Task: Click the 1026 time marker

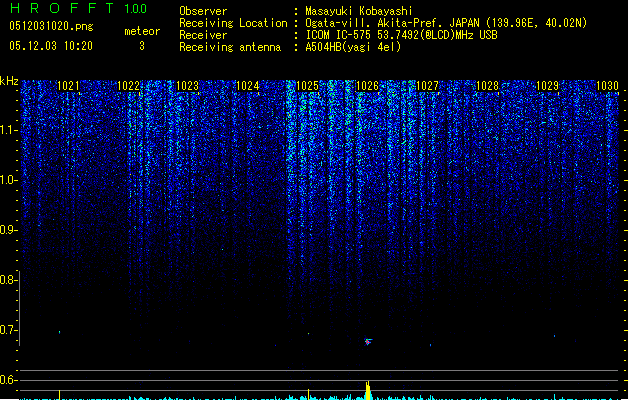Action: [x=367, y=86]
